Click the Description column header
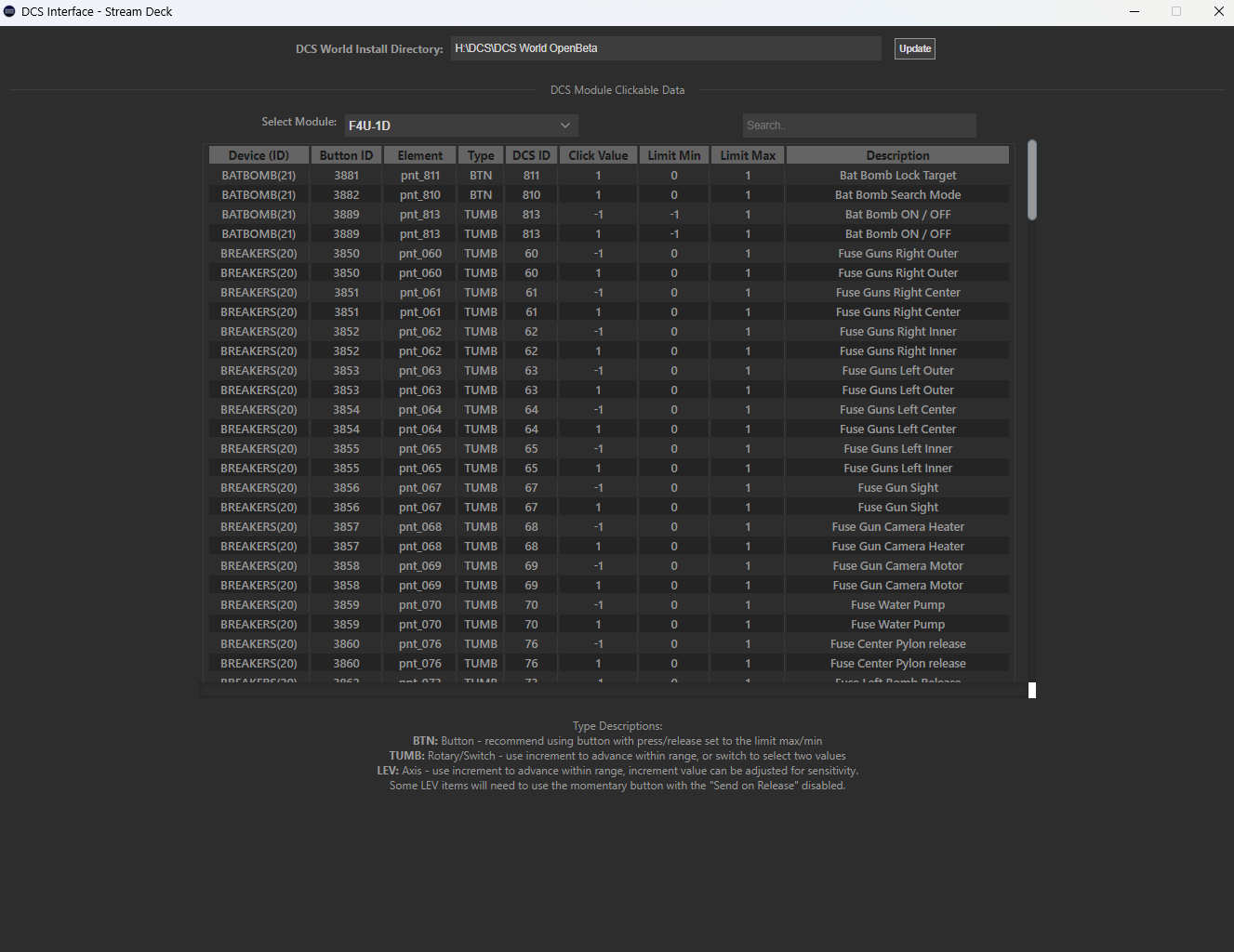Screen dimensions: 1234x952 [897, 155]
